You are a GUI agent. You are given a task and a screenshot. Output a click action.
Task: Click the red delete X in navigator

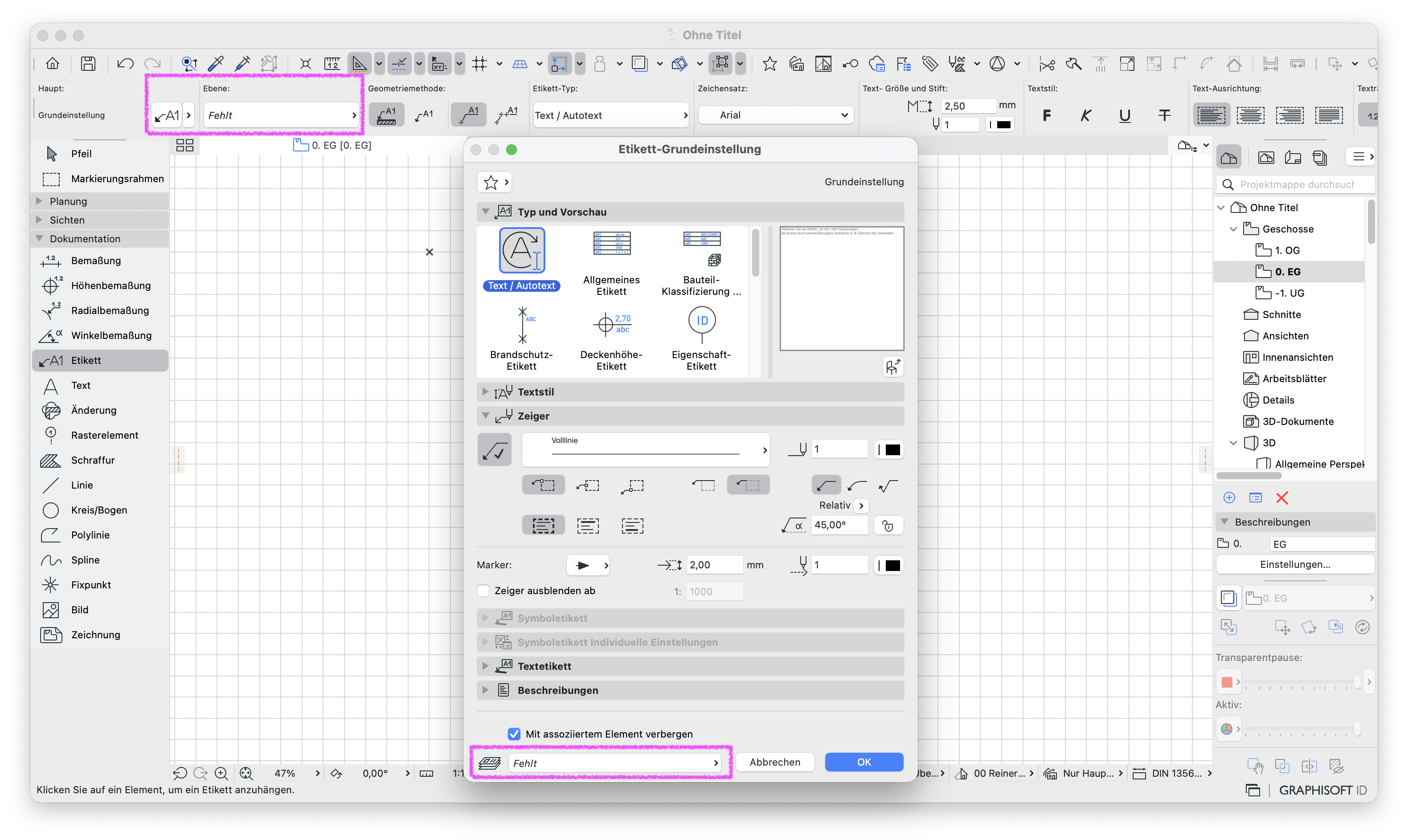1282,497
